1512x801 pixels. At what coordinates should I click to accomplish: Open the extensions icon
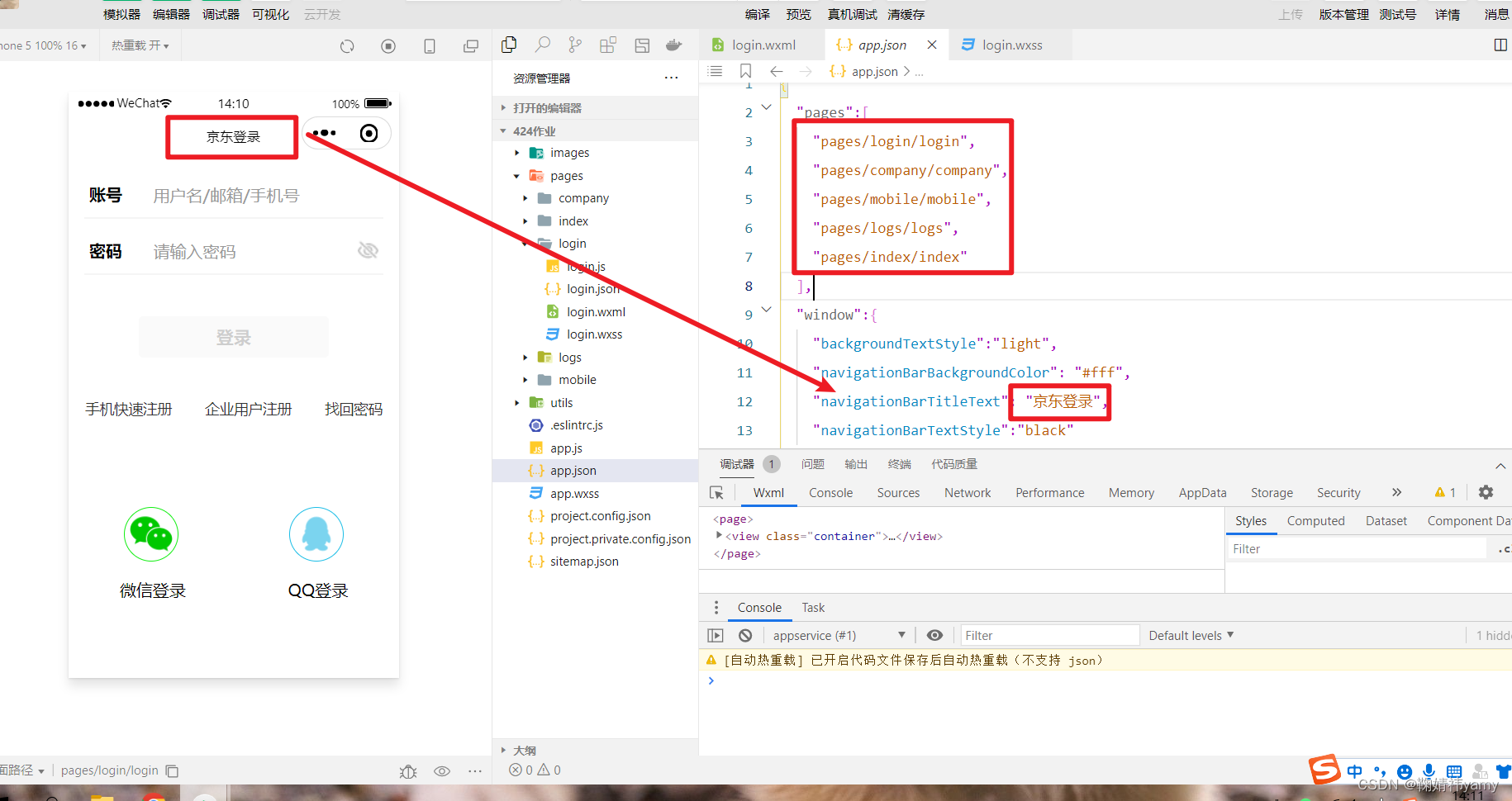click(608, 45)
